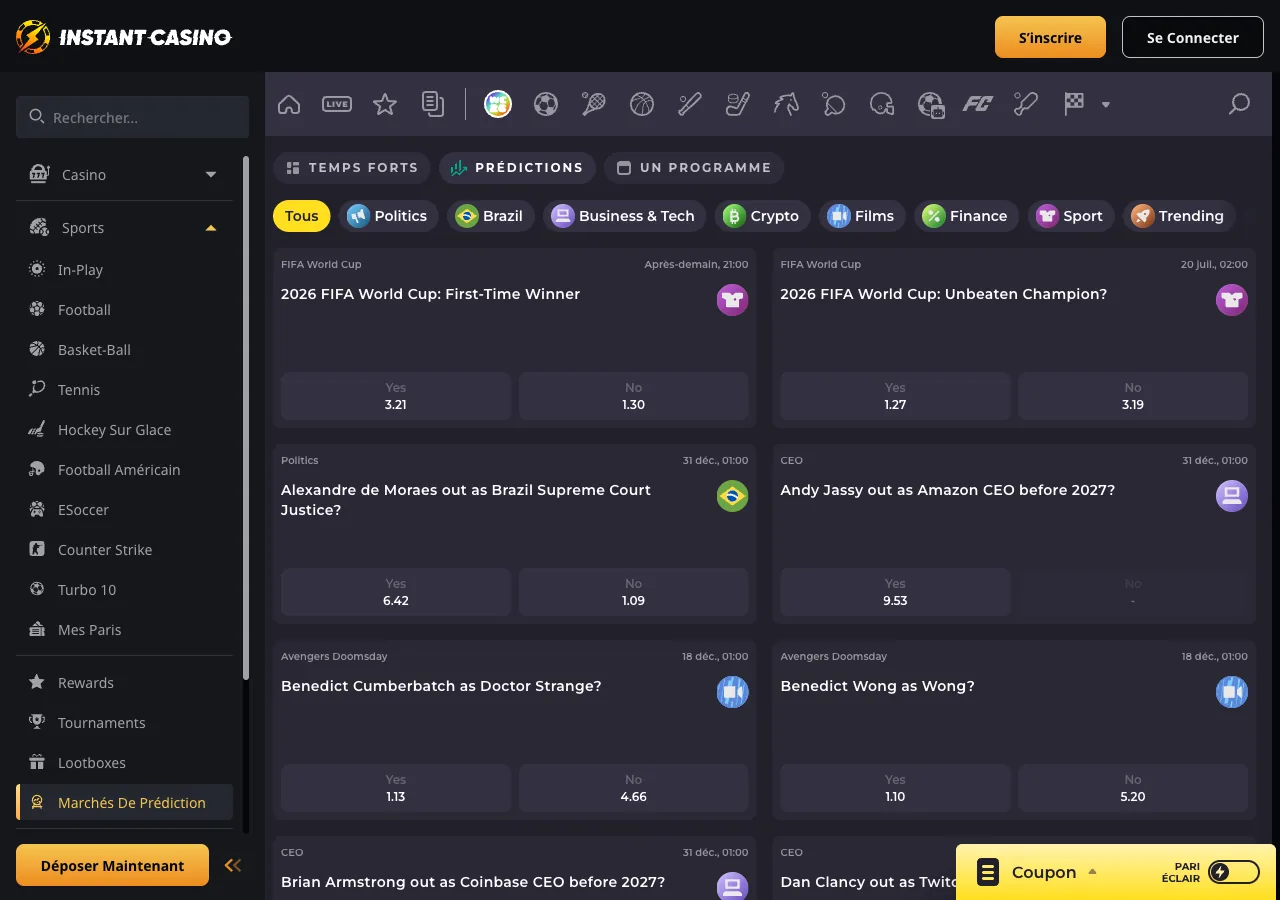Bet No 3.19 on Unbeaten Champion
1280x900 pixels.
[1133, 396]
